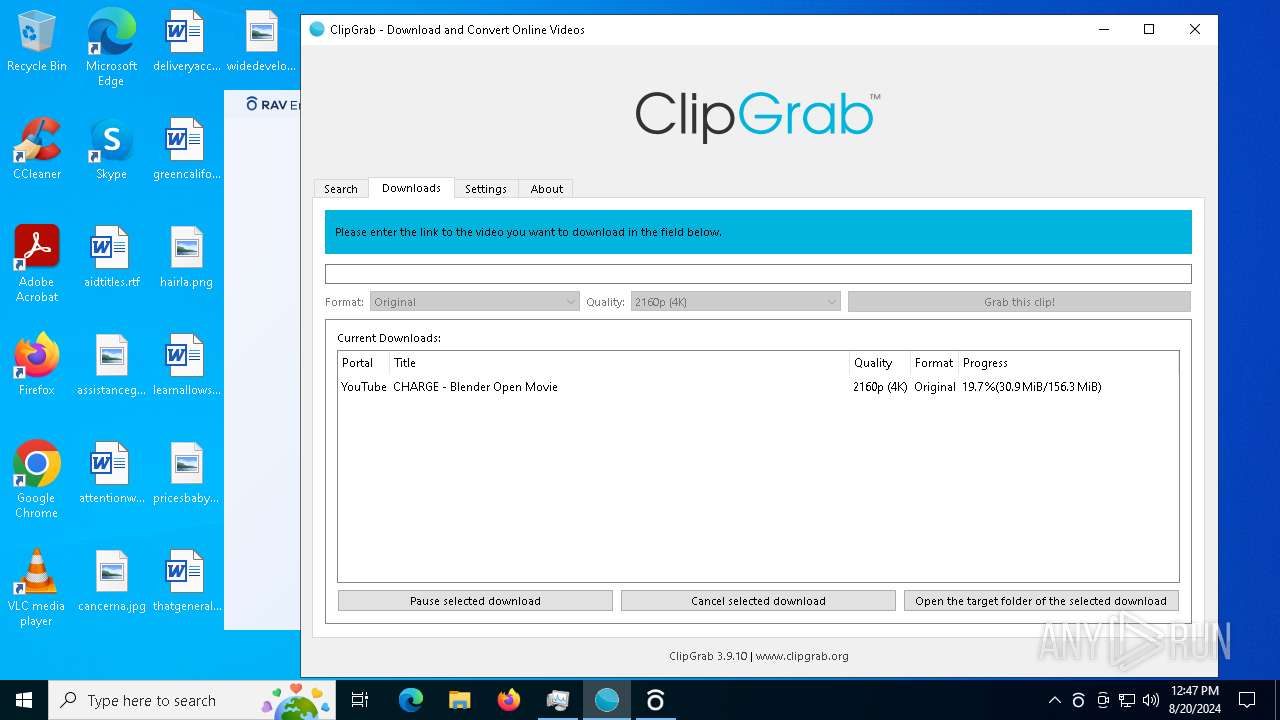Select the deliveryacc Word document icon
The height and width of the screenshot is (720, 1280).
pyautogui.click(x=186, y=42)
